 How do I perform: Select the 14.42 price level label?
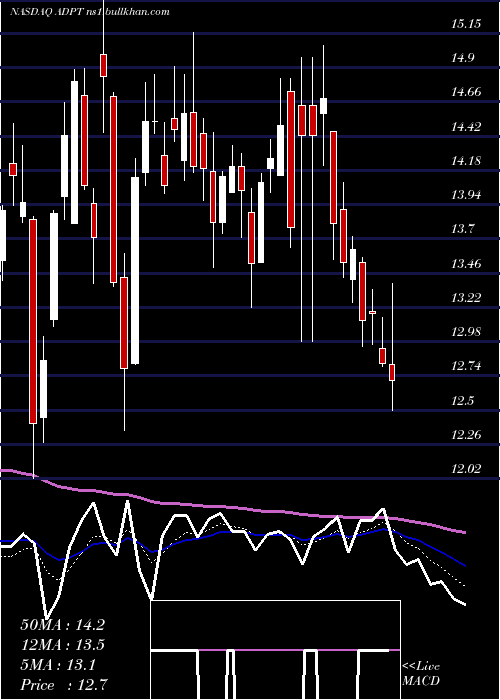[466, 126]
